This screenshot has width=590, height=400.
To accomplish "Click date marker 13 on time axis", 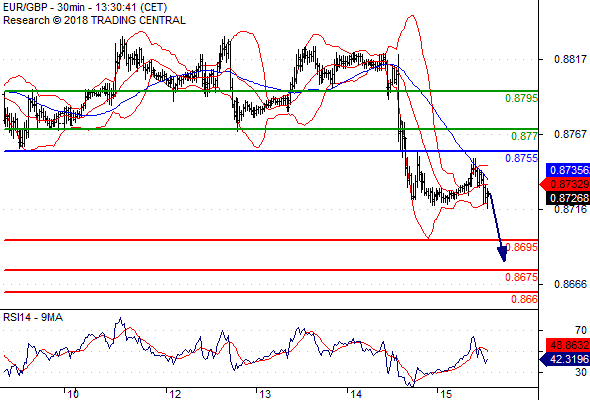I will pyautogui.click(x=265, y=394).
